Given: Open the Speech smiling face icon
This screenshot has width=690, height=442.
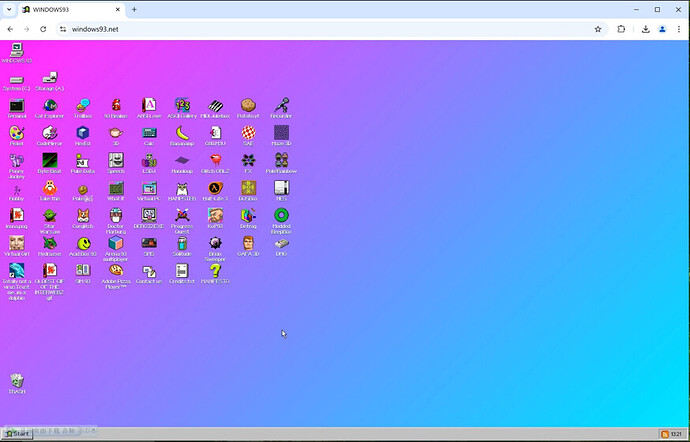Looking at the screenshot, I should (x=116, y=161).
